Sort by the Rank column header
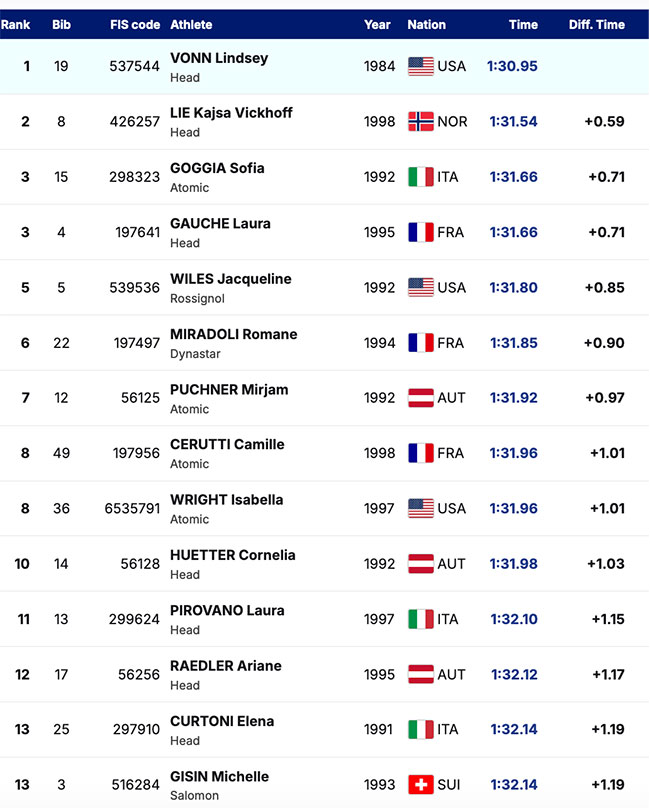The image size is (650, 808). pyautogui.click(x=16, y=25)
